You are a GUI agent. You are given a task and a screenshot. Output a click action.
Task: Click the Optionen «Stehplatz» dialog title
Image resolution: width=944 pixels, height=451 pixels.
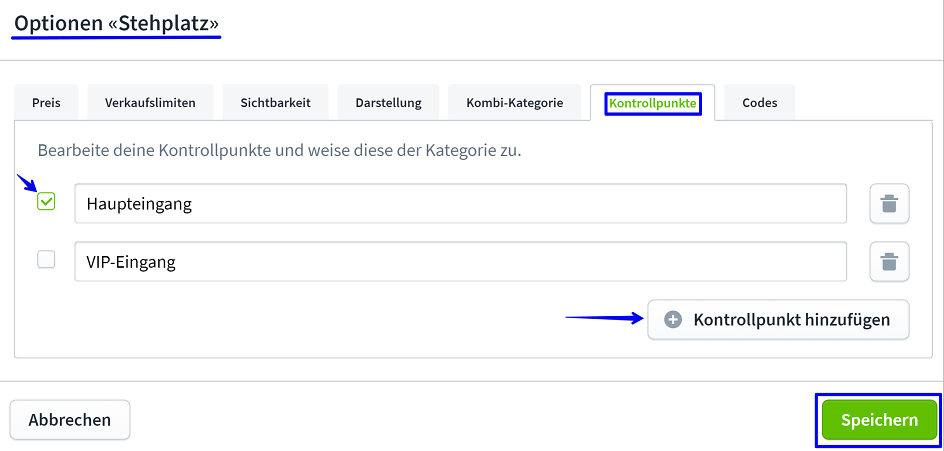pyautogui.click(x=117, y=22)
